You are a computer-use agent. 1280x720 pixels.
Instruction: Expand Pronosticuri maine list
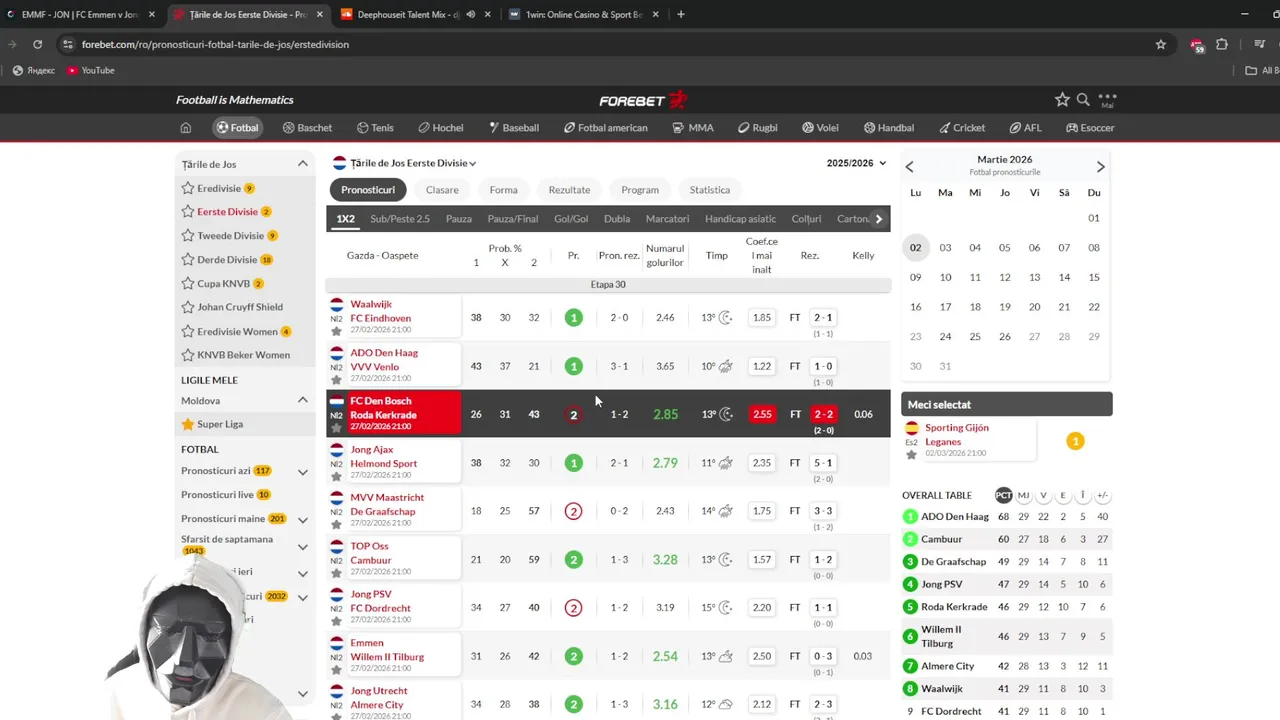coord(303,519)
